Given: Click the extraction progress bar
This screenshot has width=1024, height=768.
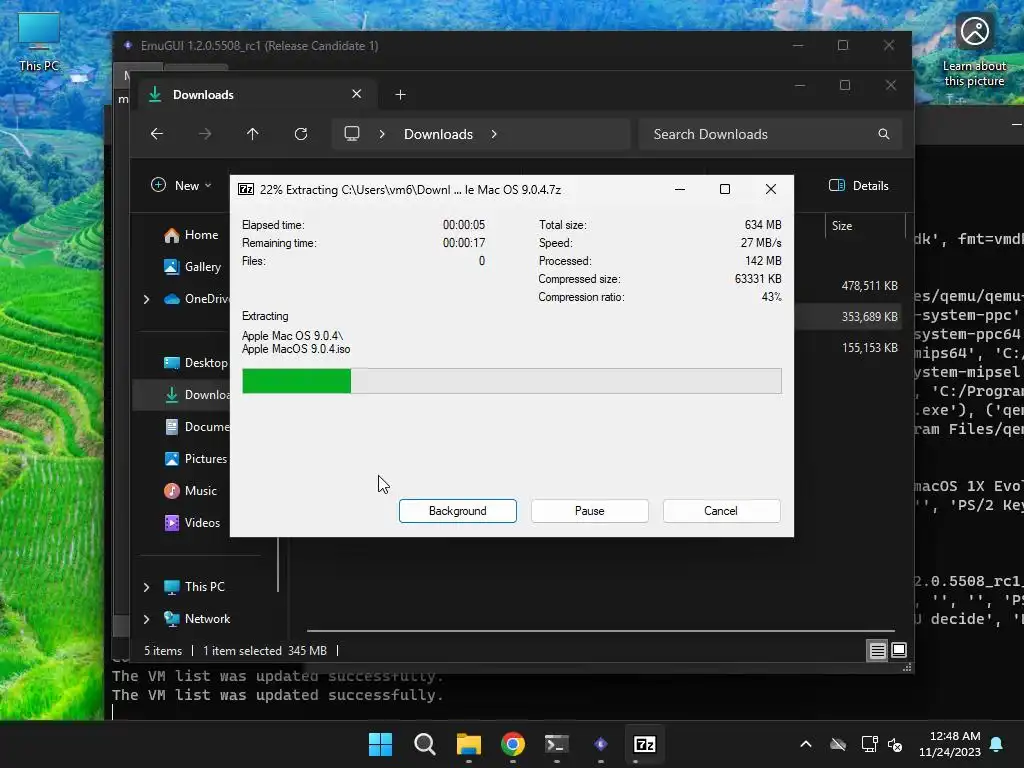Looking at the screenshot, I should tap(511, 381).
